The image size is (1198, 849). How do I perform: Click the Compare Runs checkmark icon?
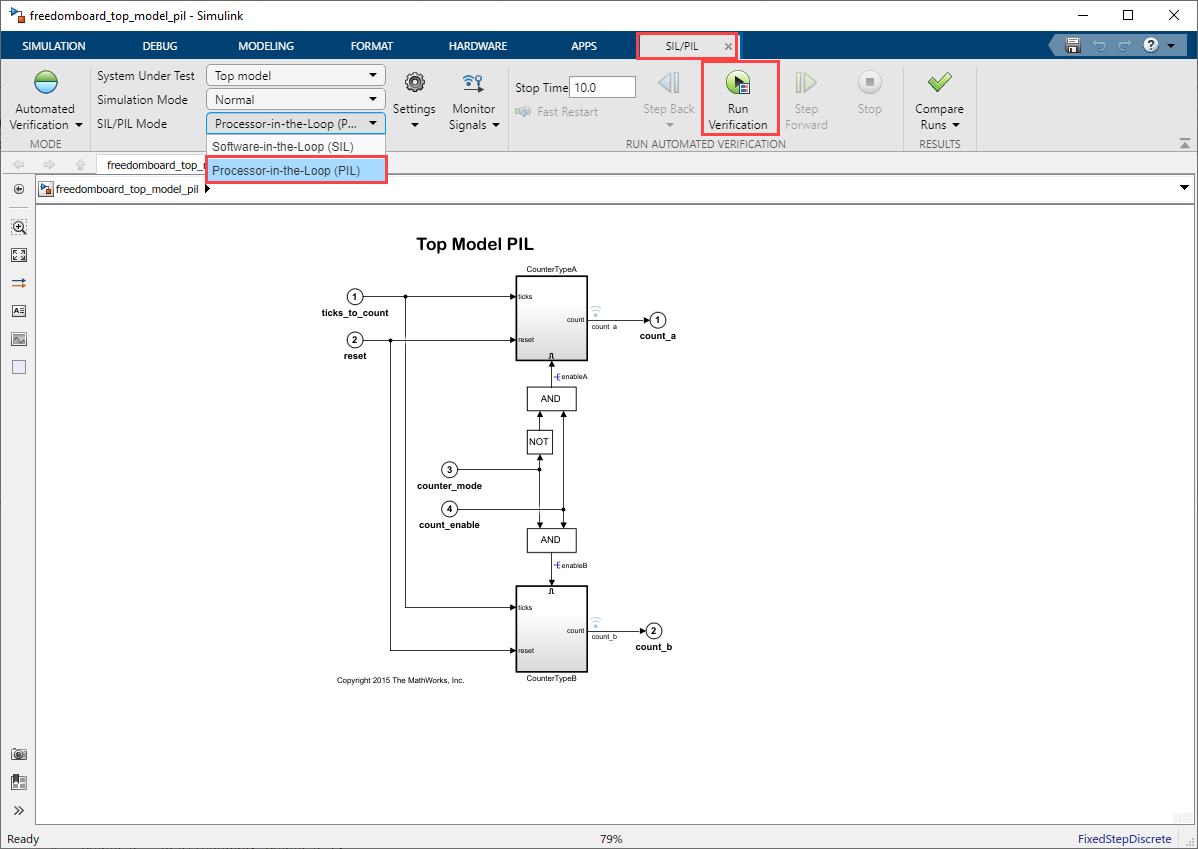click(939, 84)
